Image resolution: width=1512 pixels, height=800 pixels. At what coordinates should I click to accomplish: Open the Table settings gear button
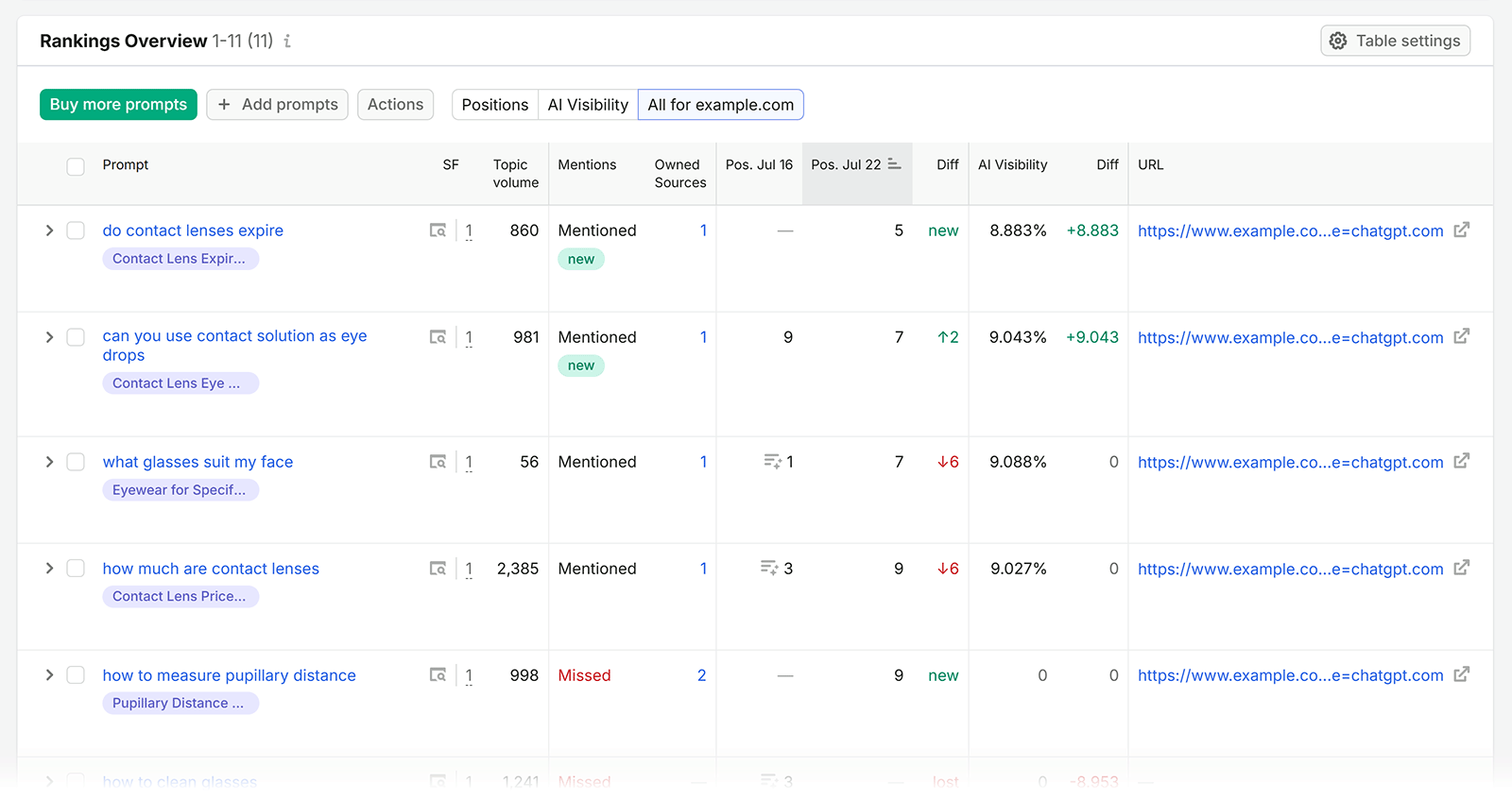[1395, 41]
